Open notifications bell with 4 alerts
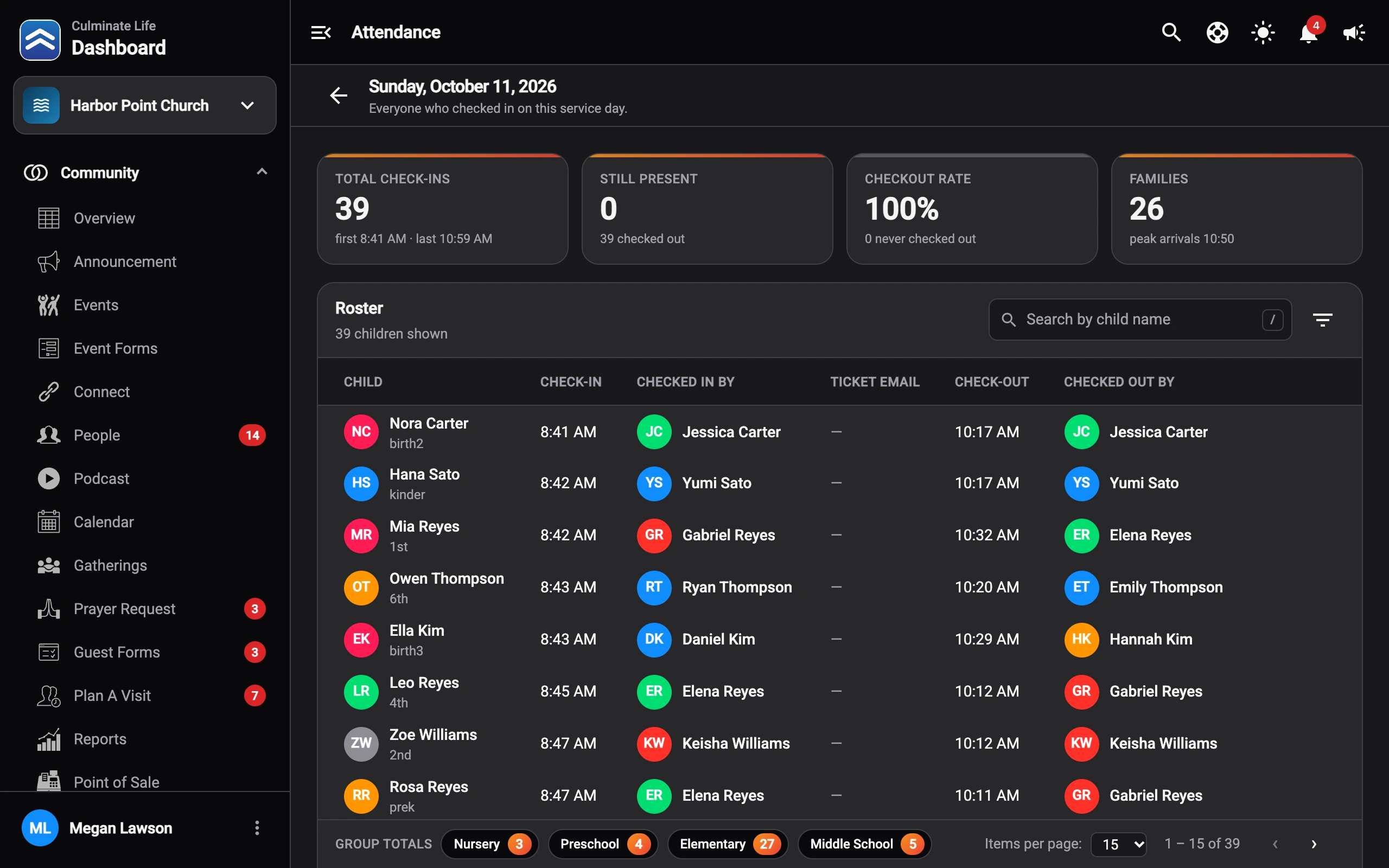The height and width of the screenshot is (868, 1389). coord(1309,33)
